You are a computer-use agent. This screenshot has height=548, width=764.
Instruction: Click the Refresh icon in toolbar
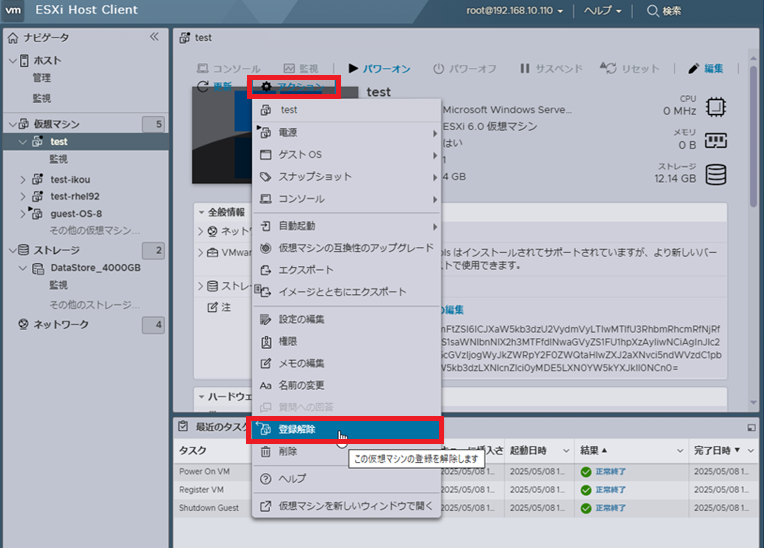click(203, 87)
